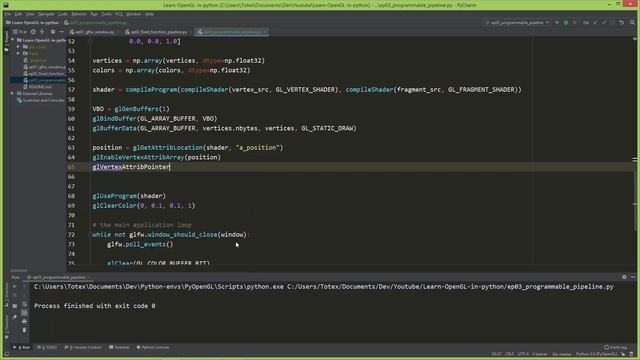Open Run tool window settings gear

tap(624, 277)
